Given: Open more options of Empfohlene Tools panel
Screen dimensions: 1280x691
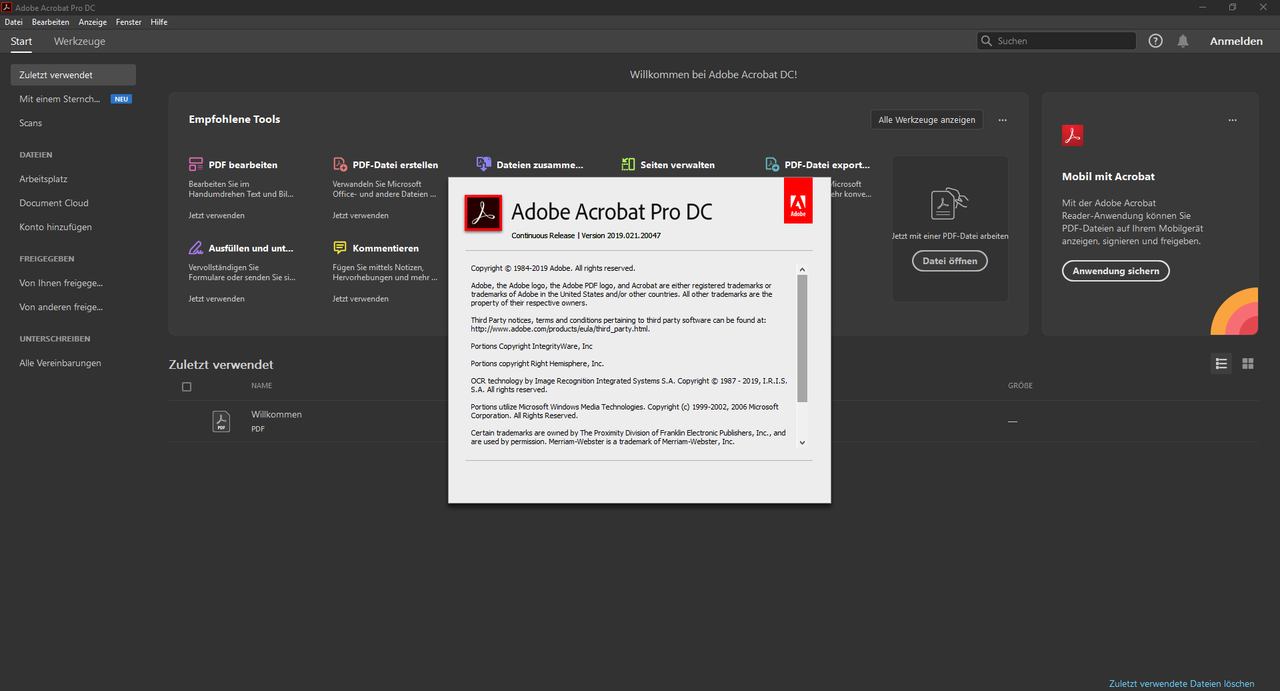Looking at the screenshot, I should pyautogui.click(x=1002, y=120).
